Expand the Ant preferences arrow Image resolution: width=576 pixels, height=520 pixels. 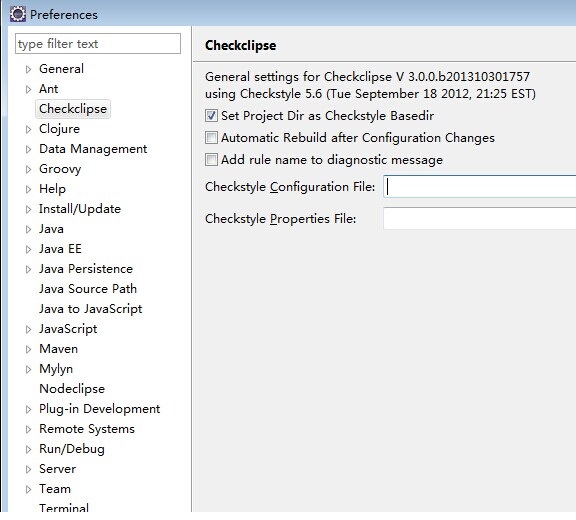(28, 89)
